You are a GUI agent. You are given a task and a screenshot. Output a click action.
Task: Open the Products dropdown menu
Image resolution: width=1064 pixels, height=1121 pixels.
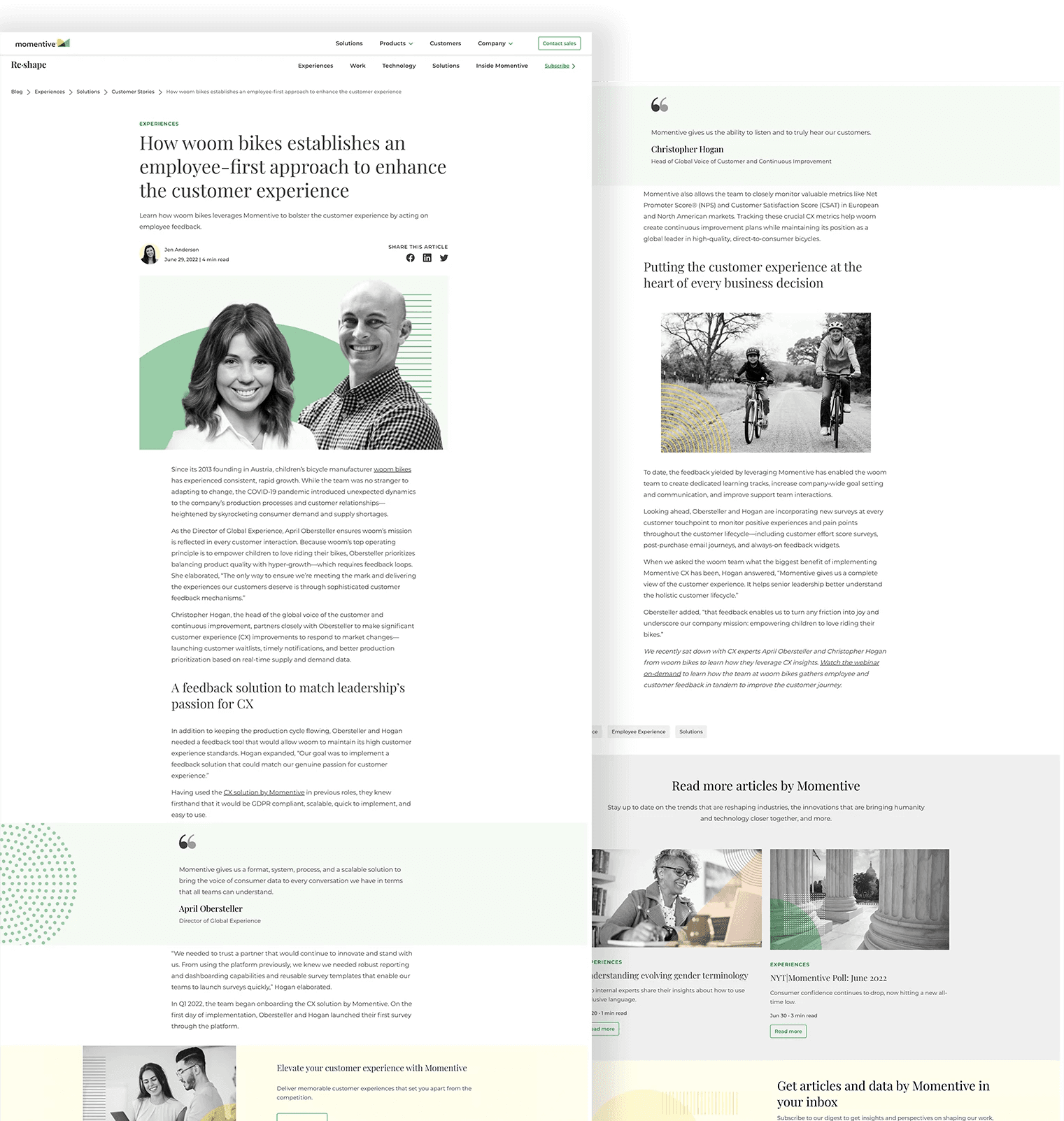point(396,43)
